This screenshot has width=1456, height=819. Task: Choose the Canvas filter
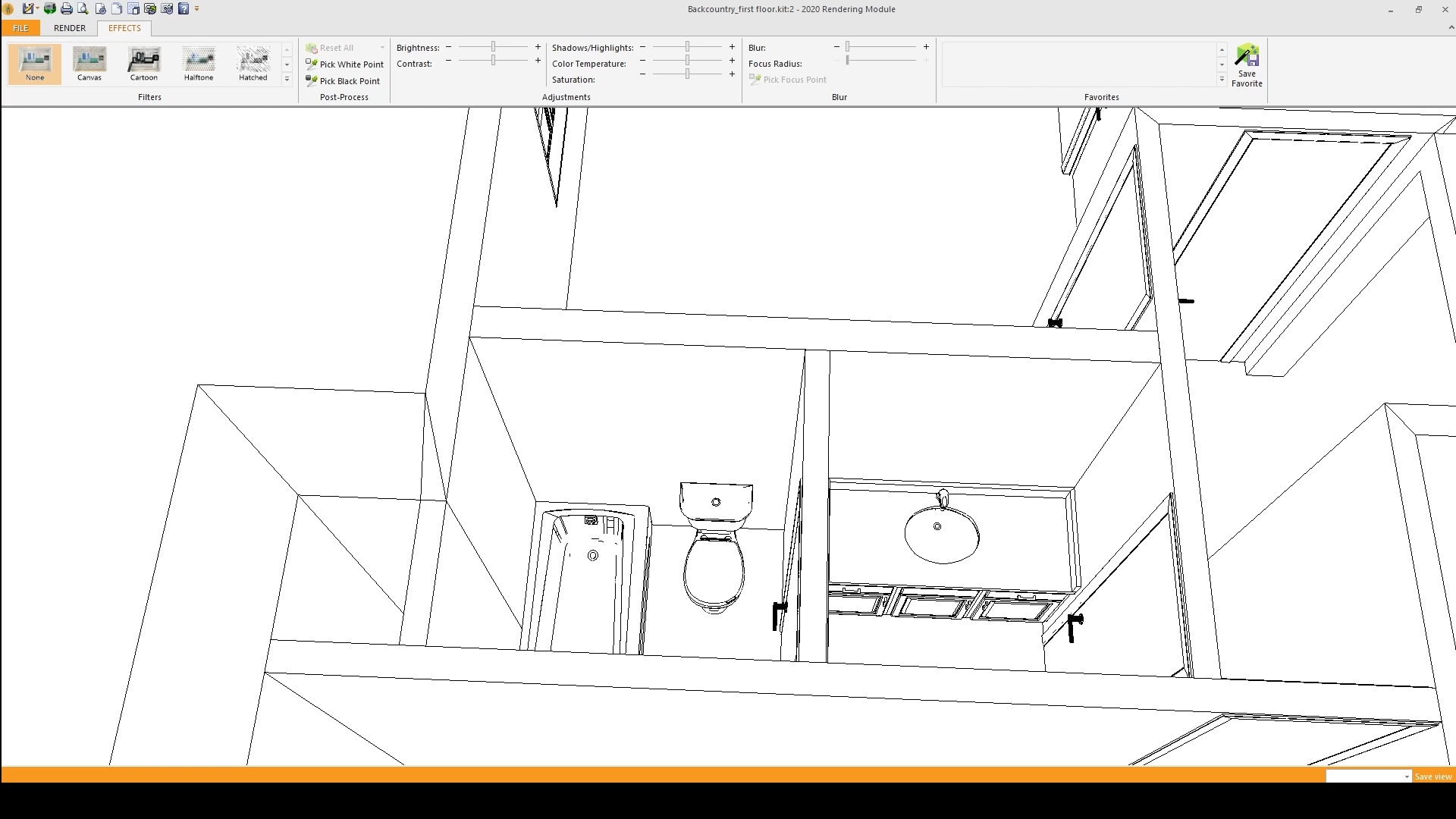coord(89,64)
